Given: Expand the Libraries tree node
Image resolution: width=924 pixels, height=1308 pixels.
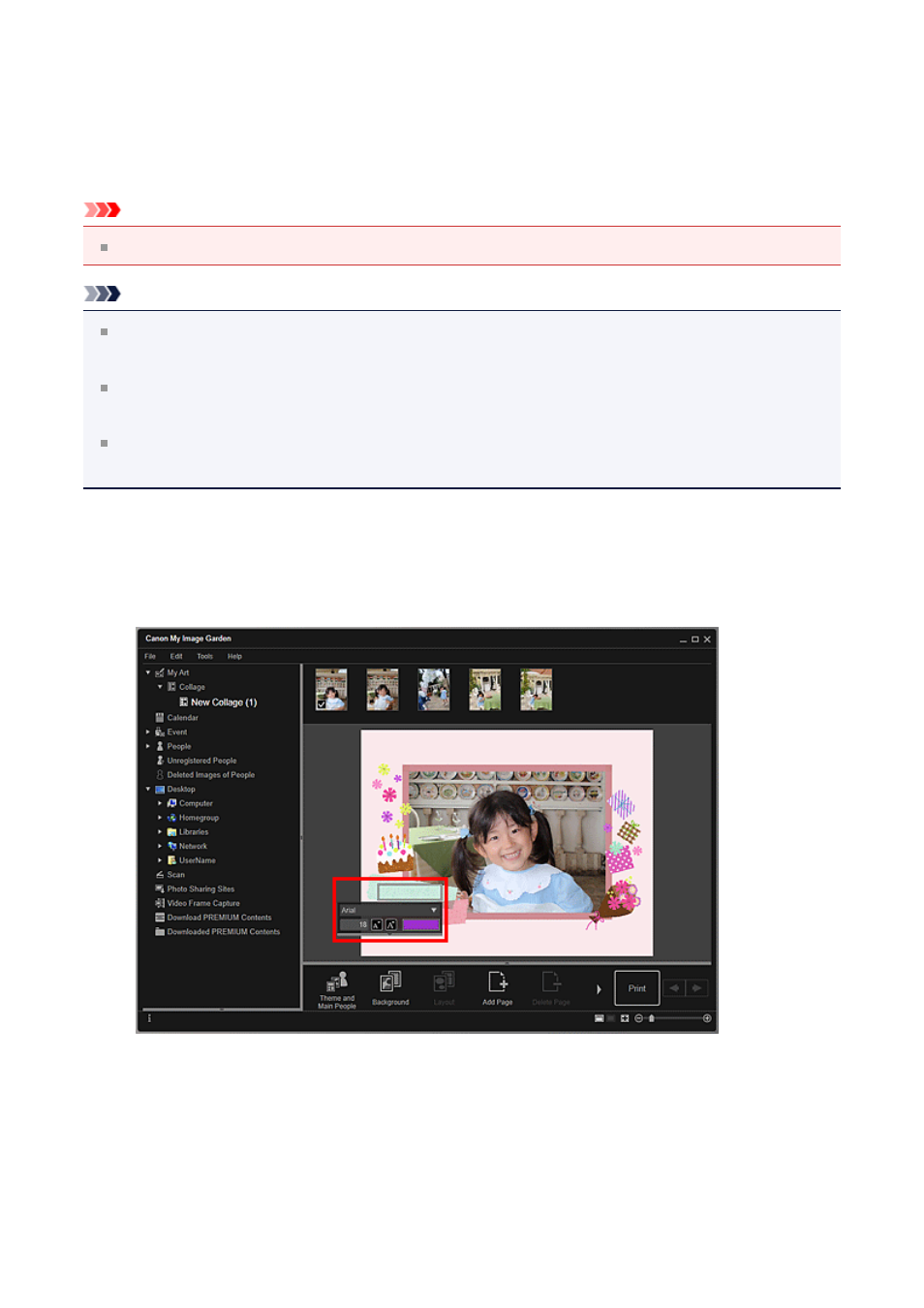Looking at the screenshot, I should tap(160, 832).
